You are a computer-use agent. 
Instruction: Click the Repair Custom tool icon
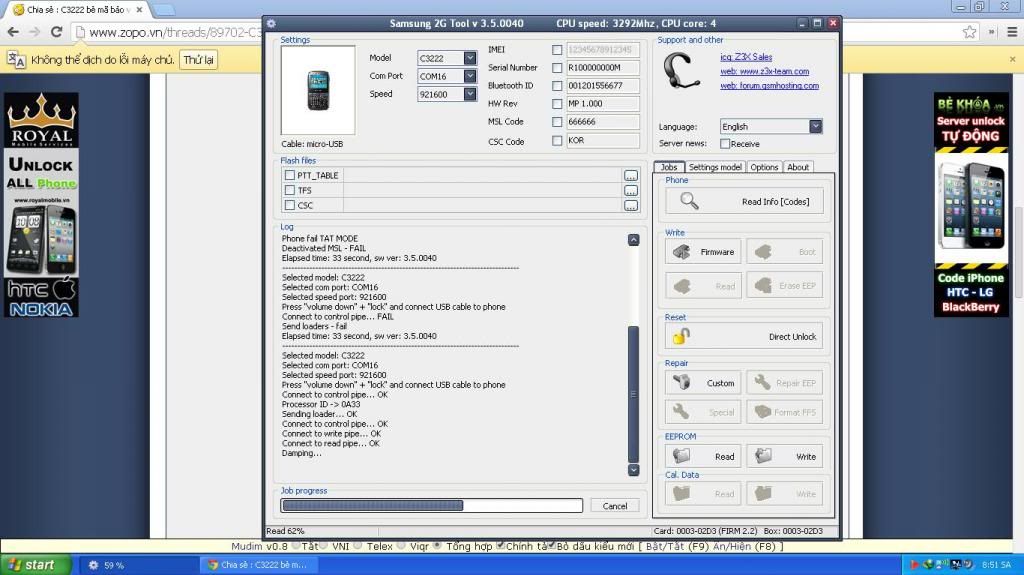tap(682, 383)
